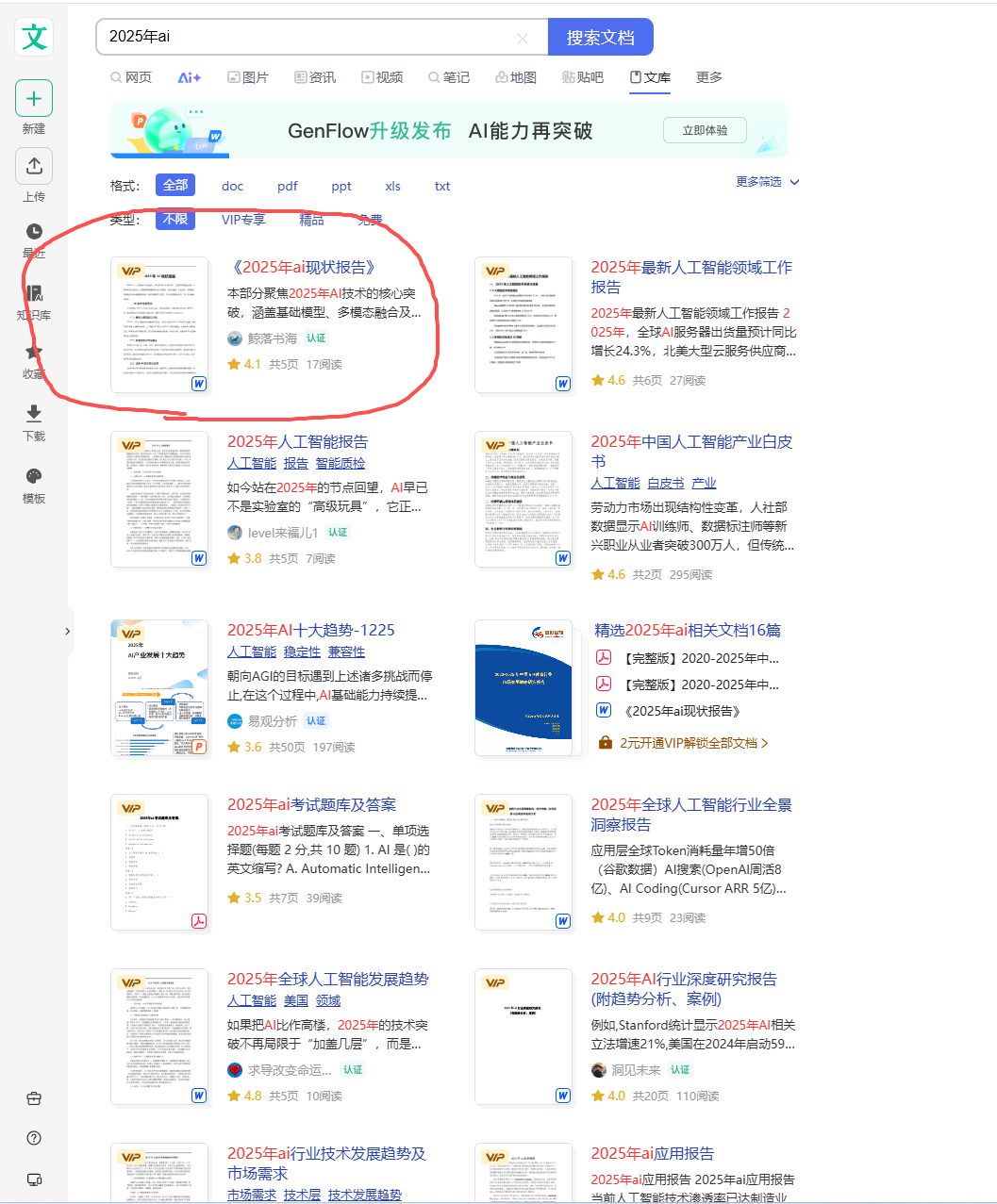The width and height of the screenshot is (997, 1204).
Task: Open the 知识库 knowledge base icon
Action: (34, 292)
